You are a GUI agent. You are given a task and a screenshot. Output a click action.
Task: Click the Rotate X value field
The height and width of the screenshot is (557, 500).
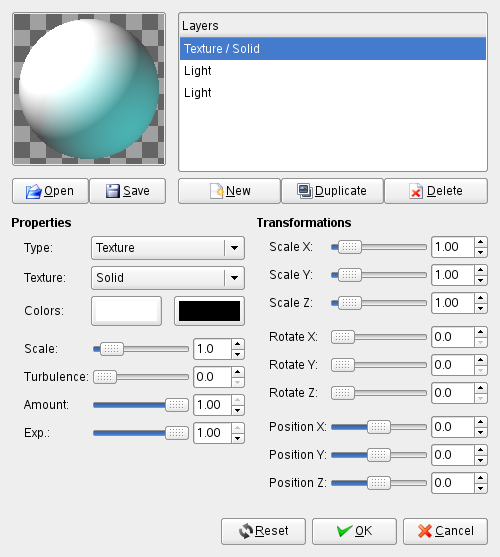(x=453, y=337)
